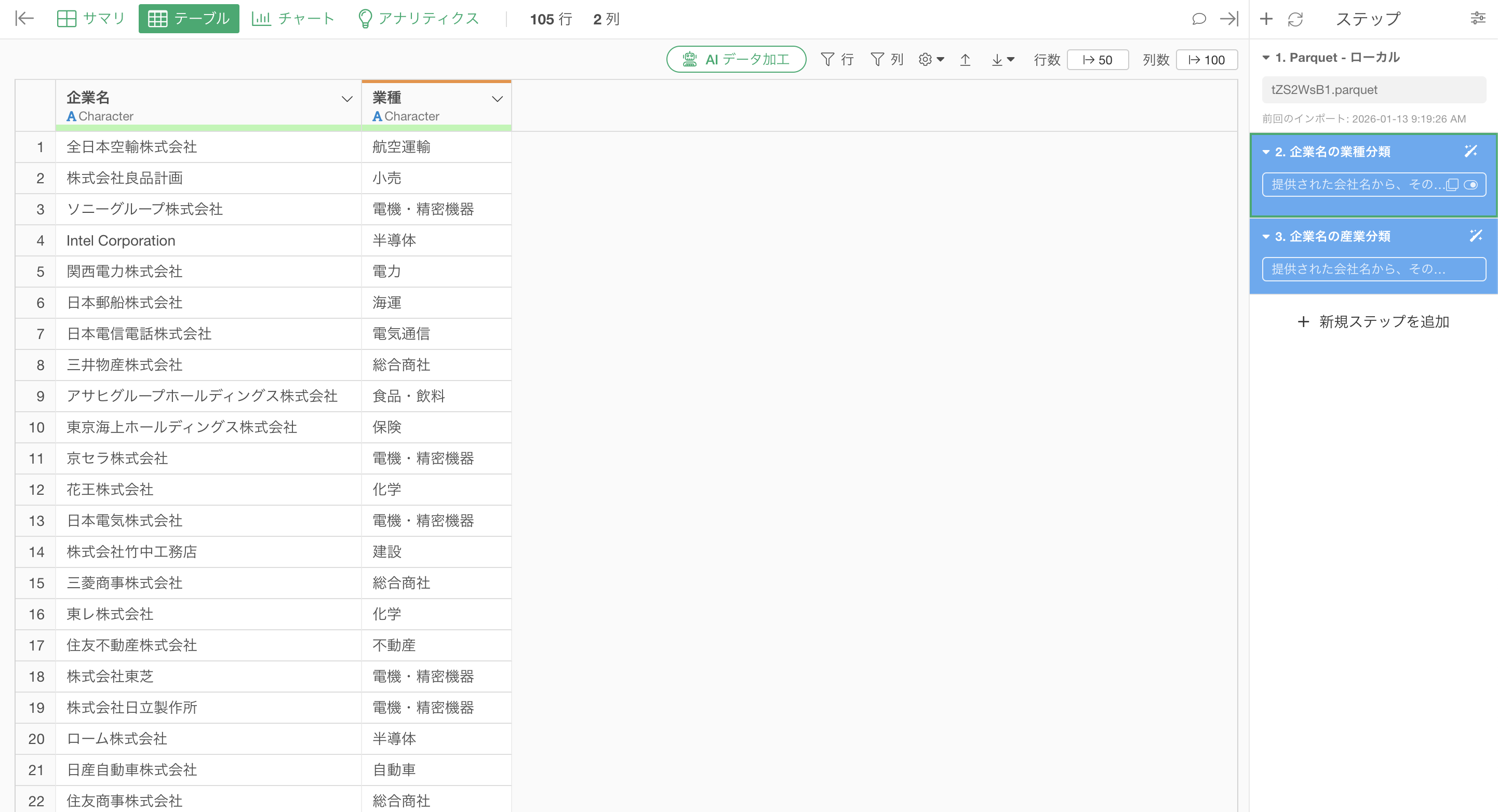
Task: Open the step settings sliders icon
Action: [x=1478, y=19]
